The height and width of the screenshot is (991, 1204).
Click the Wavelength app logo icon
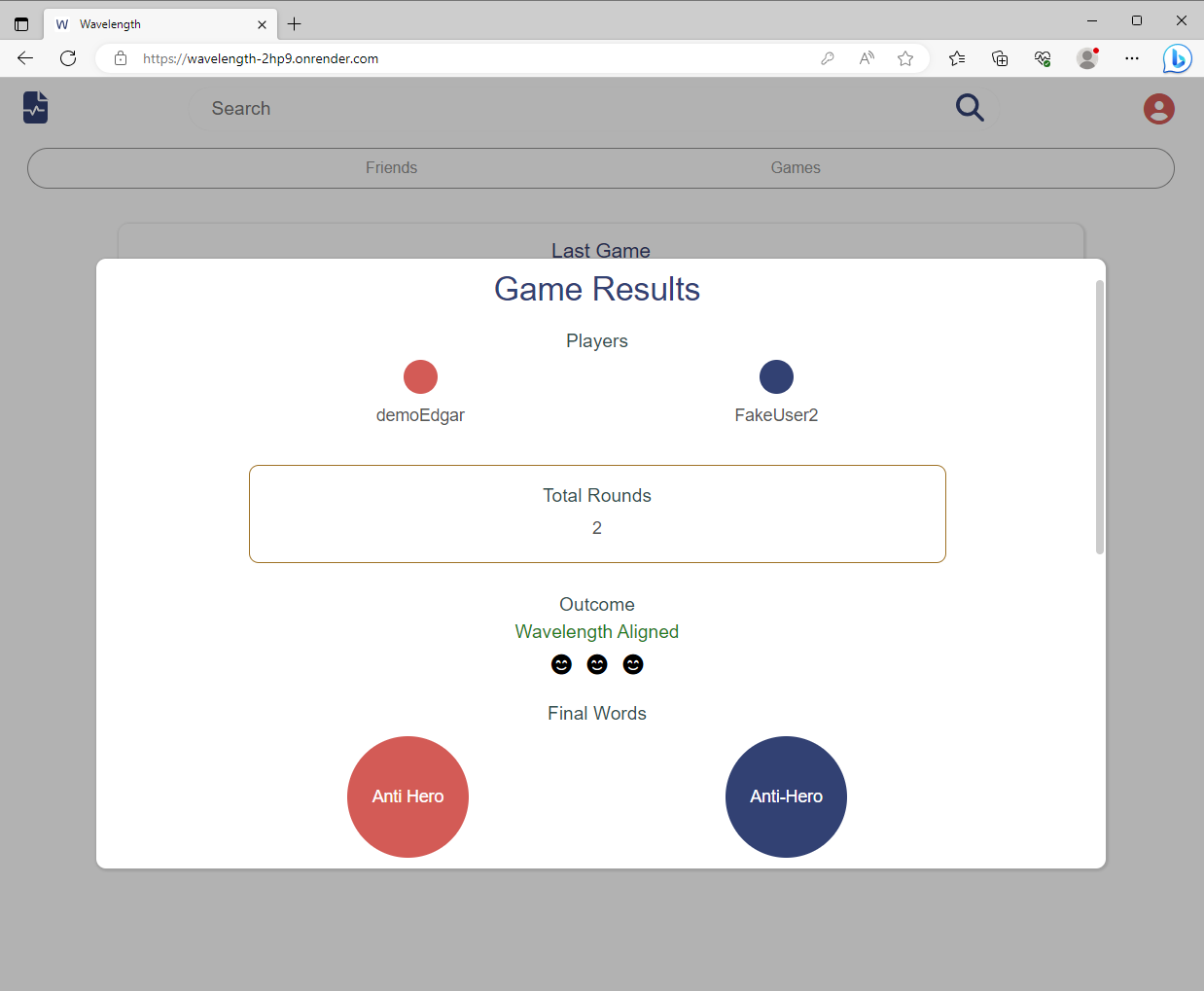[35, 107]
